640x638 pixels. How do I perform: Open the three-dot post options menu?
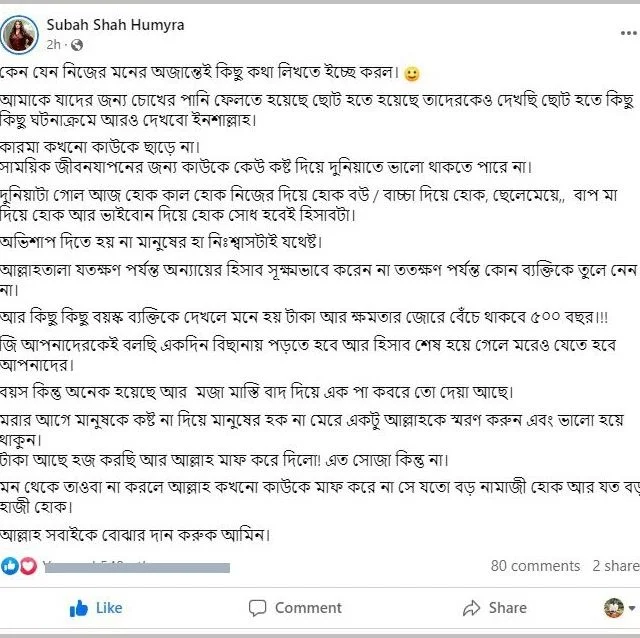pyautogui.click(x=629, y=33)
